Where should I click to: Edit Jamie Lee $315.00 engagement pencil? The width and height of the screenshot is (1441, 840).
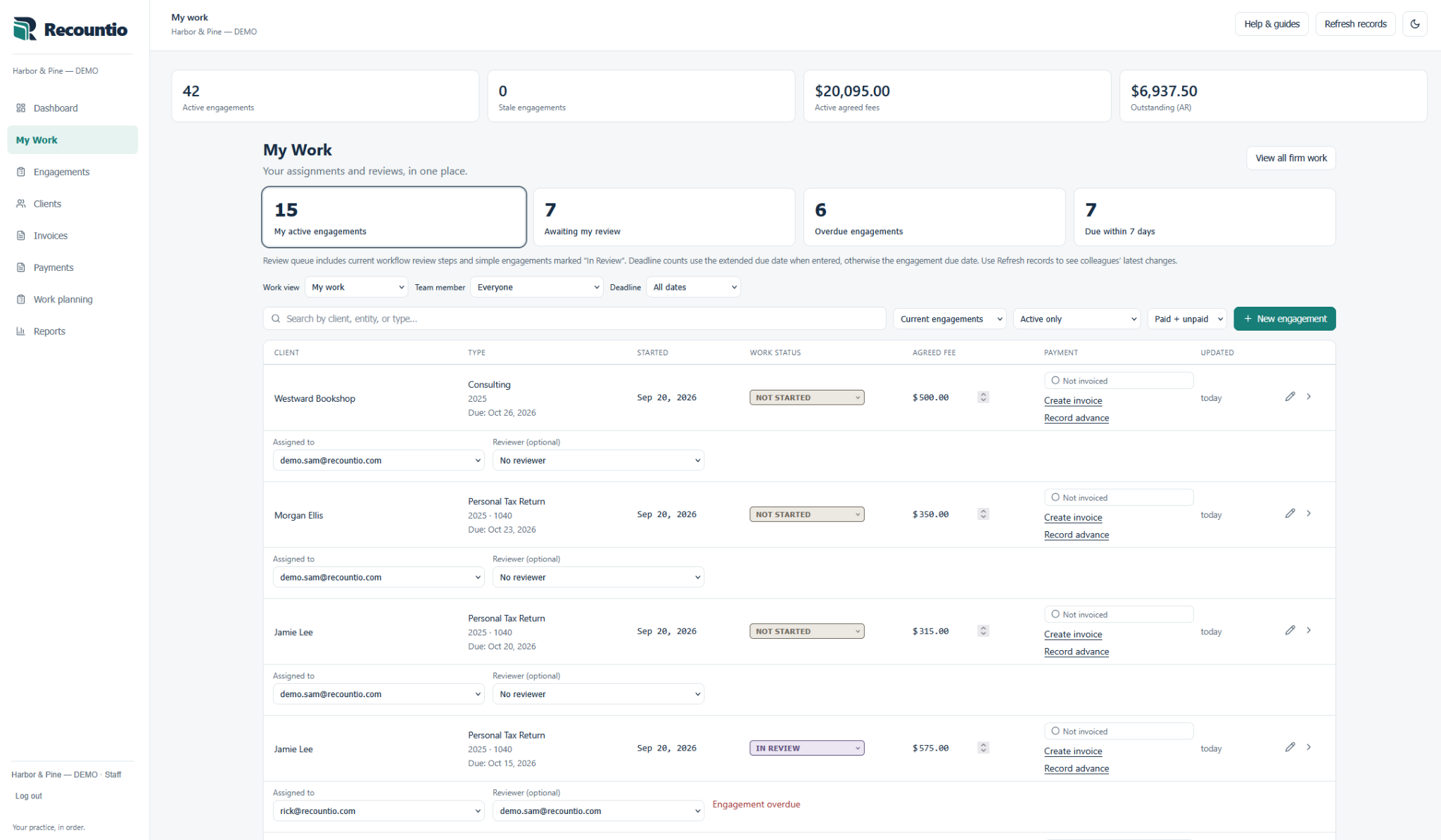pos(1290,630)
